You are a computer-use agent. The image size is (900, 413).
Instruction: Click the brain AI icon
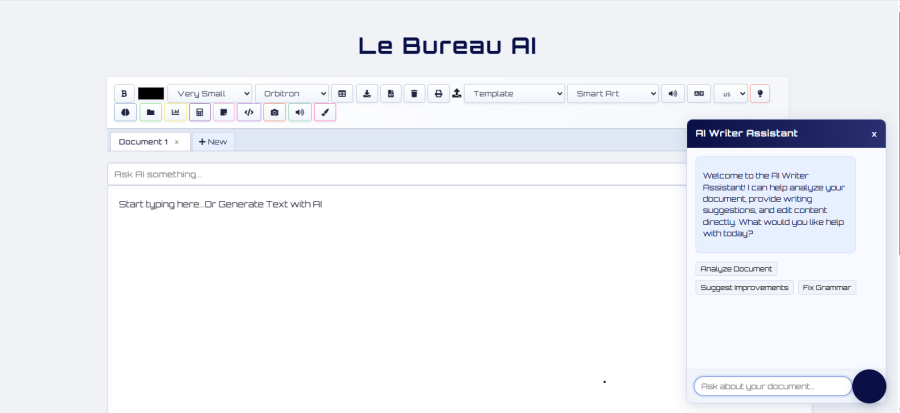click(127, 112)
